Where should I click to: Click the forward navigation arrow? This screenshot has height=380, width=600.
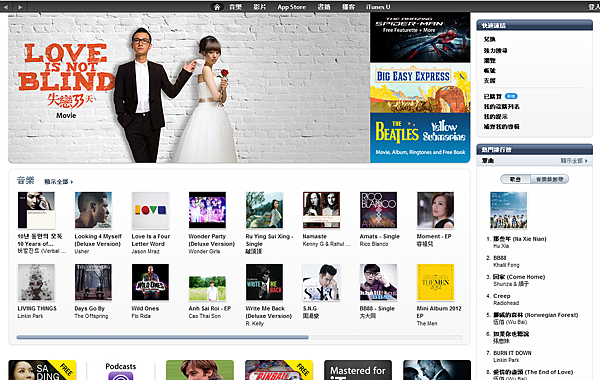[x=20, y=7]
